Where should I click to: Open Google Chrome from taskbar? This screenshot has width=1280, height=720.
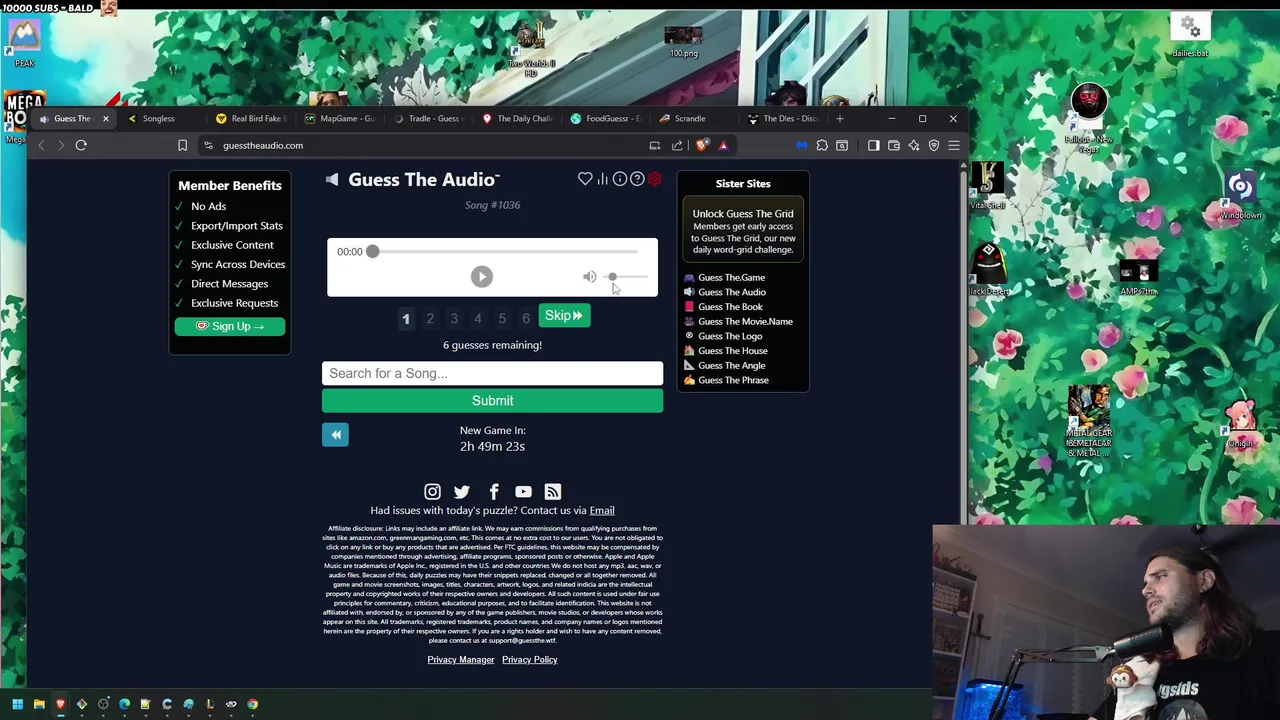[x=252, y=704]
